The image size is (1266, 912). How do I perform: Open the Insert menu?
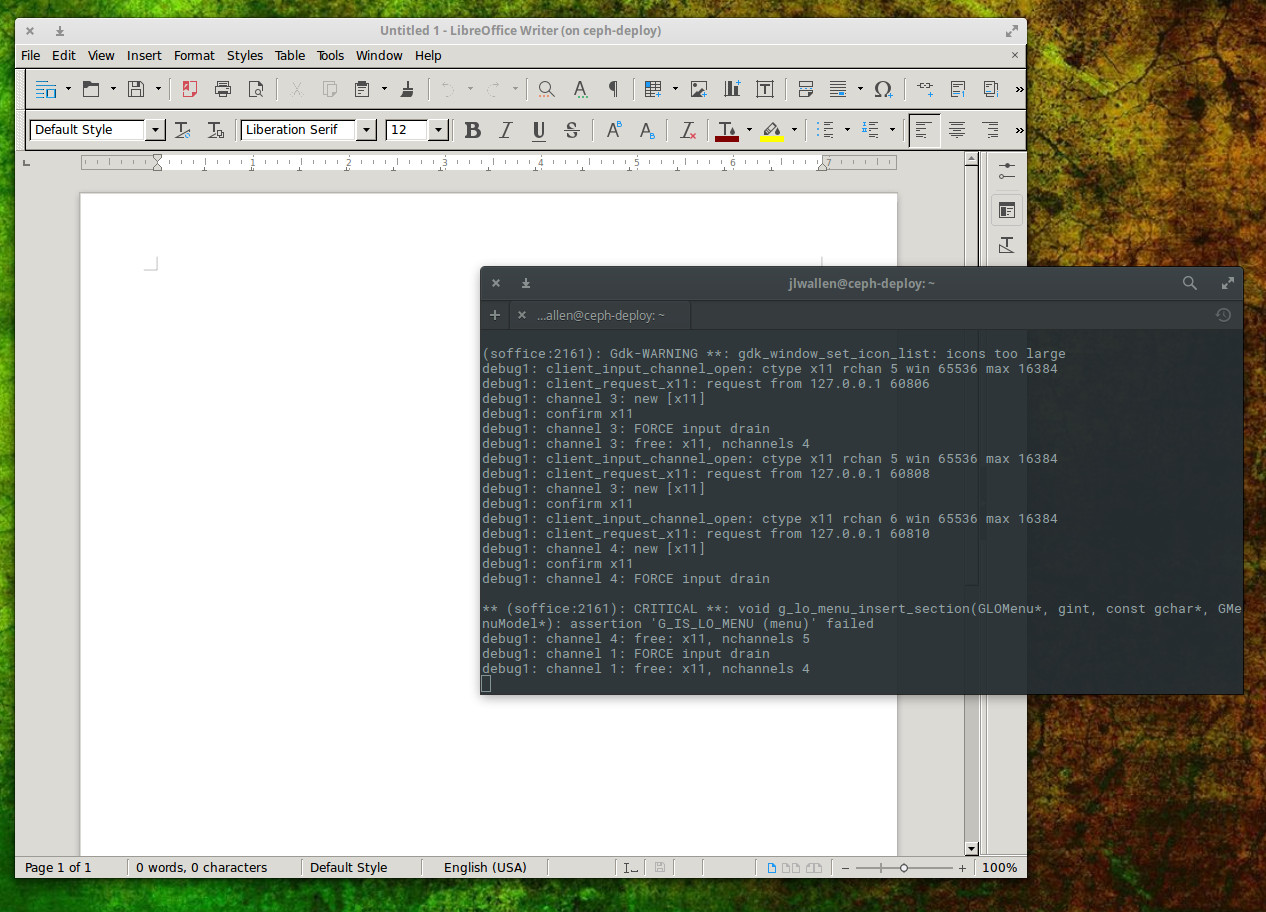144,56
